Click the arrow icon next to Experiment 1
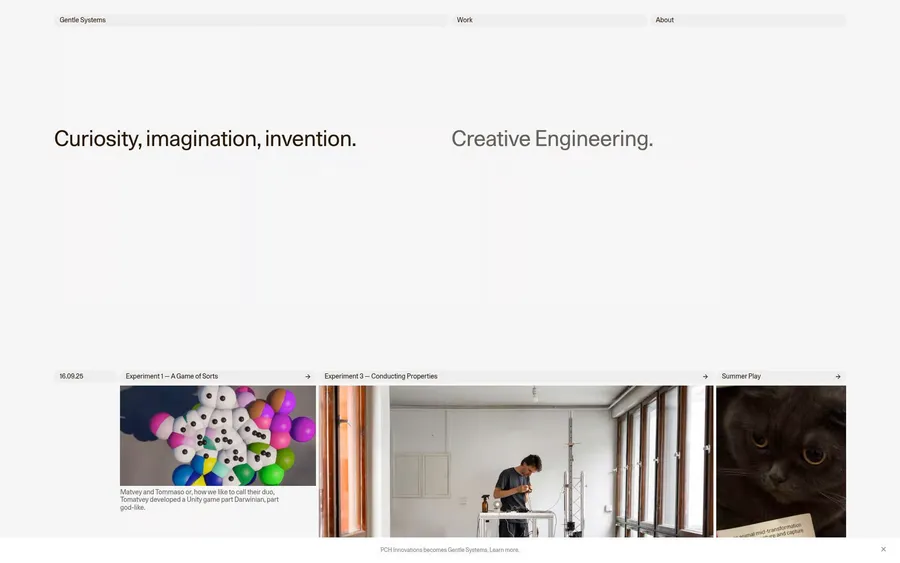Image resolution: width=900 pixels, height=563 pixels. [x=307, y=377]
